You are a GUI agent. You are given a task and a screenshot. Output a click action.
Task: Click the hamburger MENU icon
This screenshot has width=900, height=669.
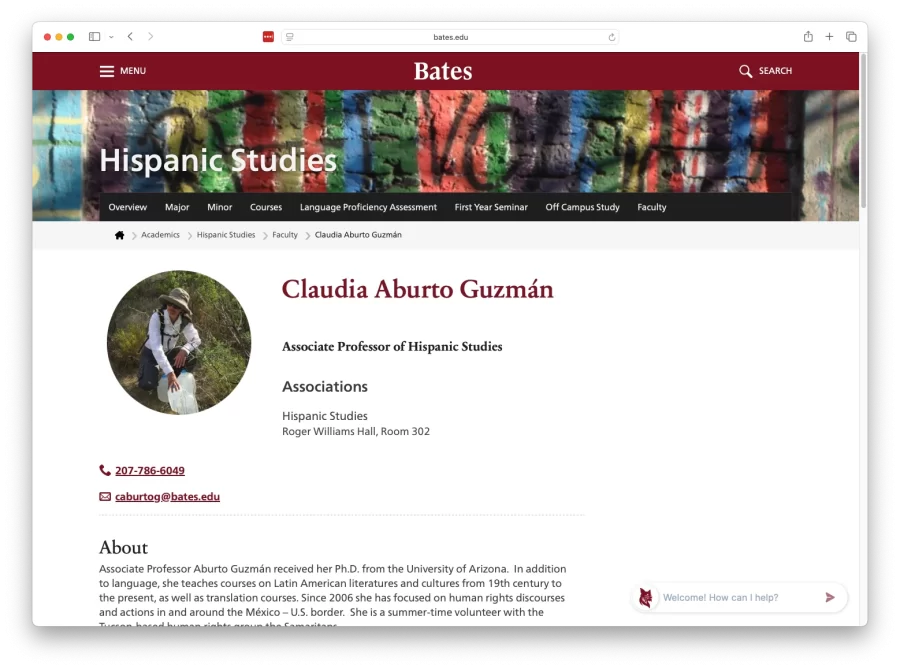tap(107, 70)
